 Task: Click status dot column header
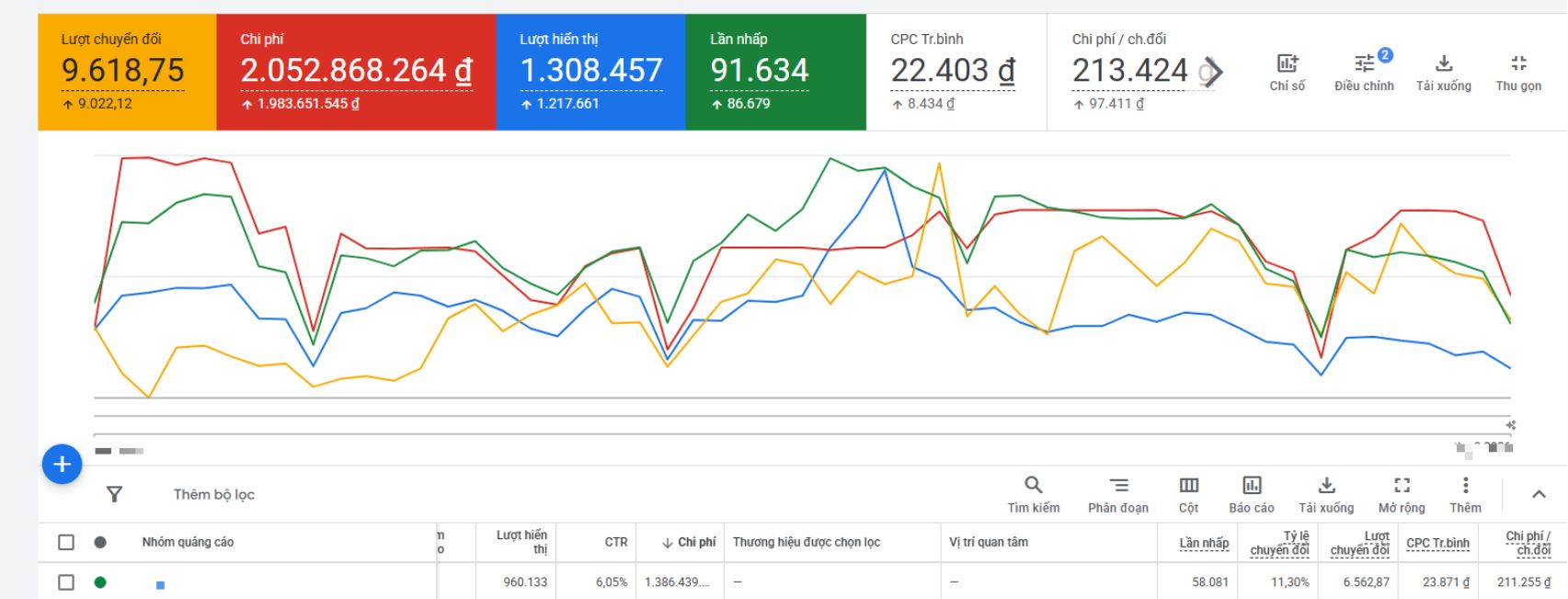(100, 542)
